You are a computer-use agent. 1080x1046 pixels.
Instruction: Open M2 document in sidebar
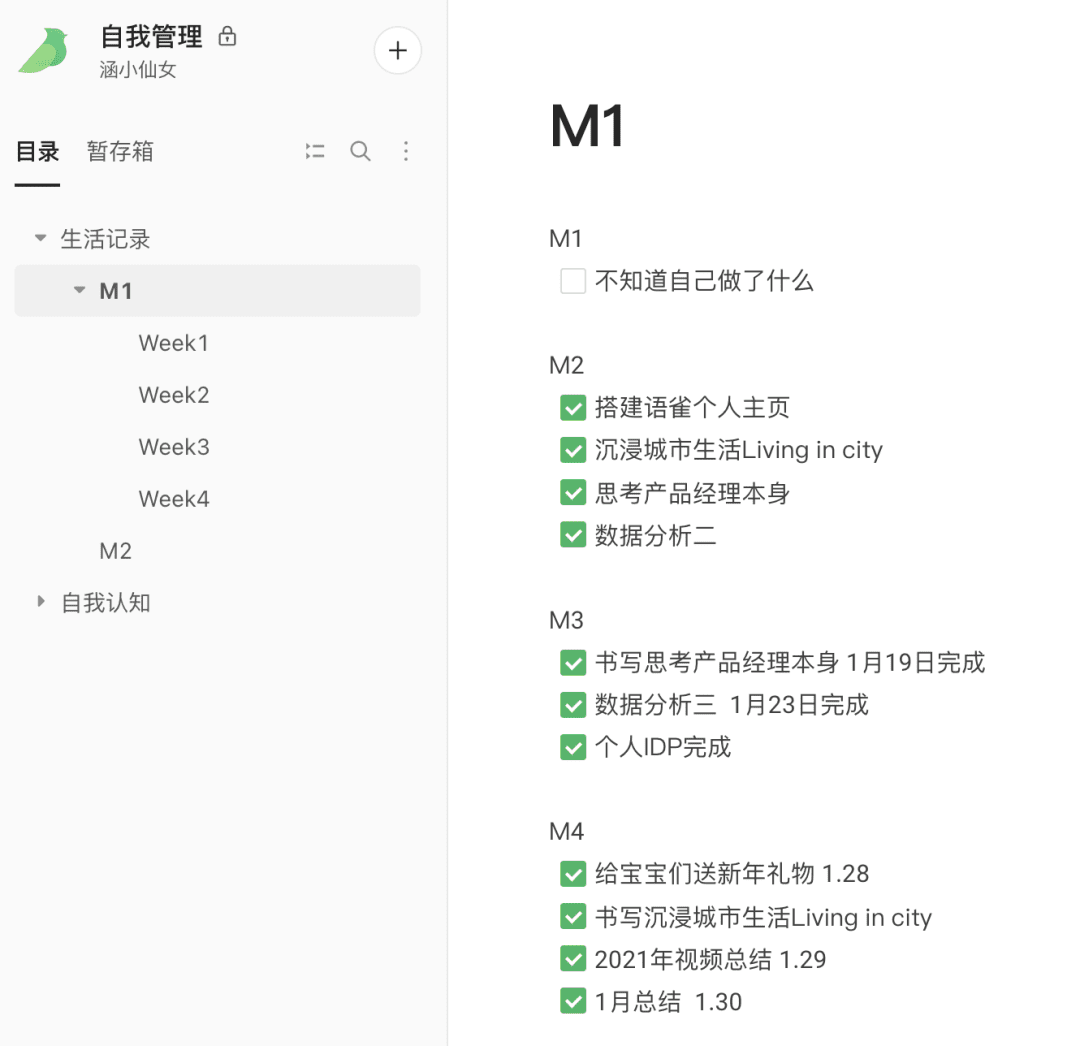click(x=116, y=551)
